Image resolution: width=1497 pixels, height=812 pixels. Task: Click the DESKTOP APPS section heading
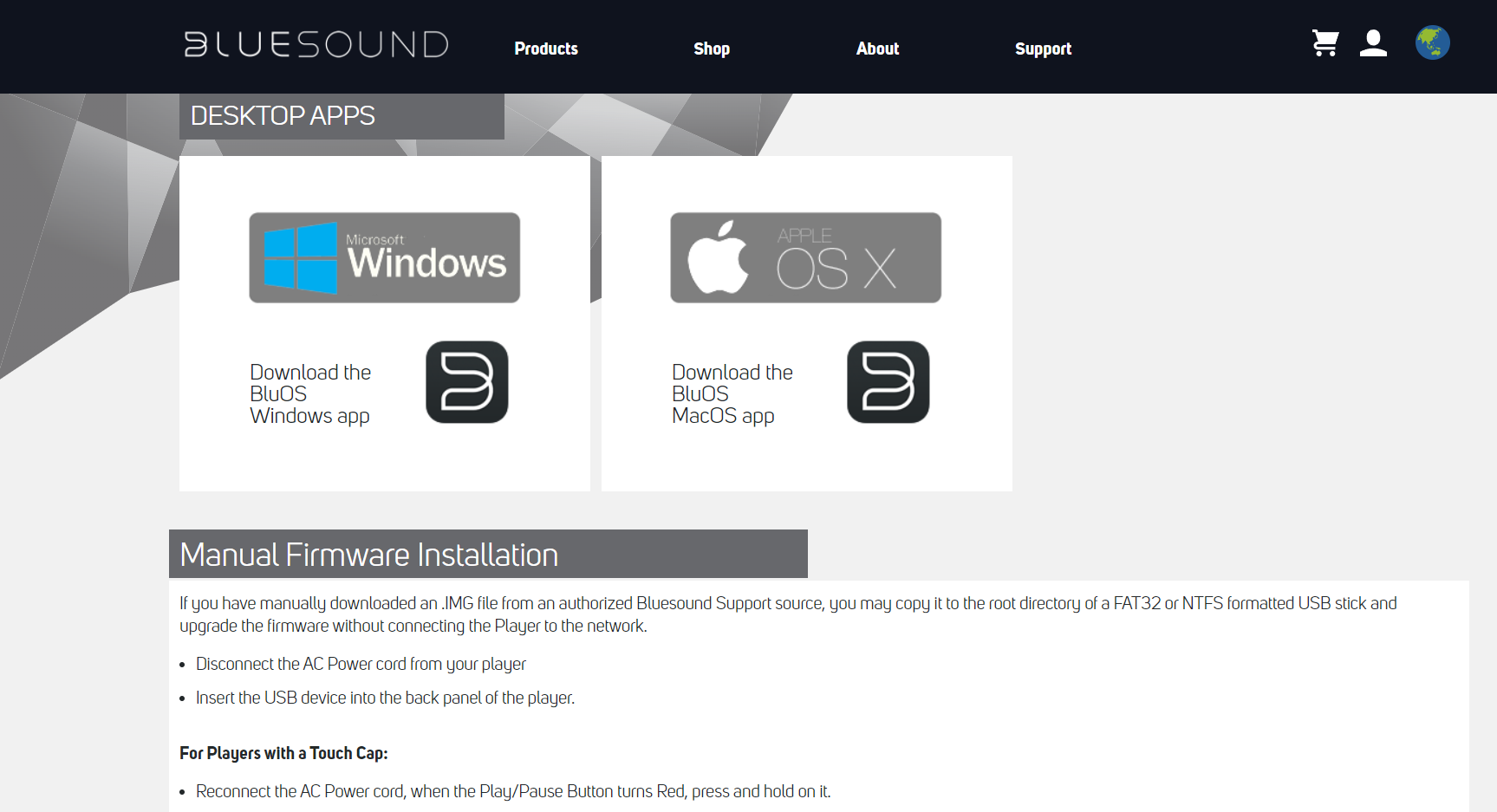[x=283, y=115]
